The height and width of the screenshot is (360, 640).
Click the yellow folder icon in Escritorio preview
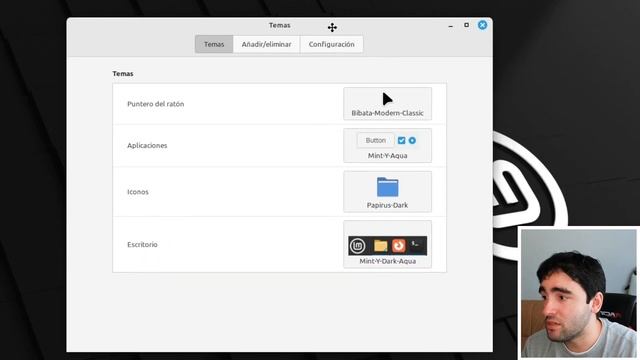(x=380, y=246)
